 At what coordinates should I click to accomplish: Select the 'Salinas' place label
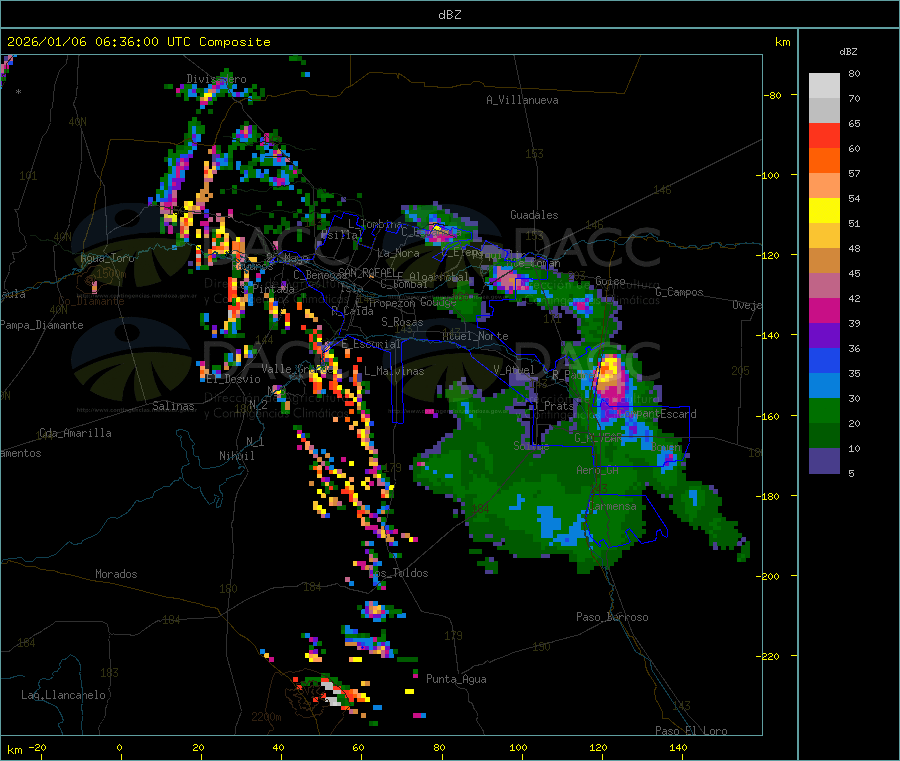point(173,406)
